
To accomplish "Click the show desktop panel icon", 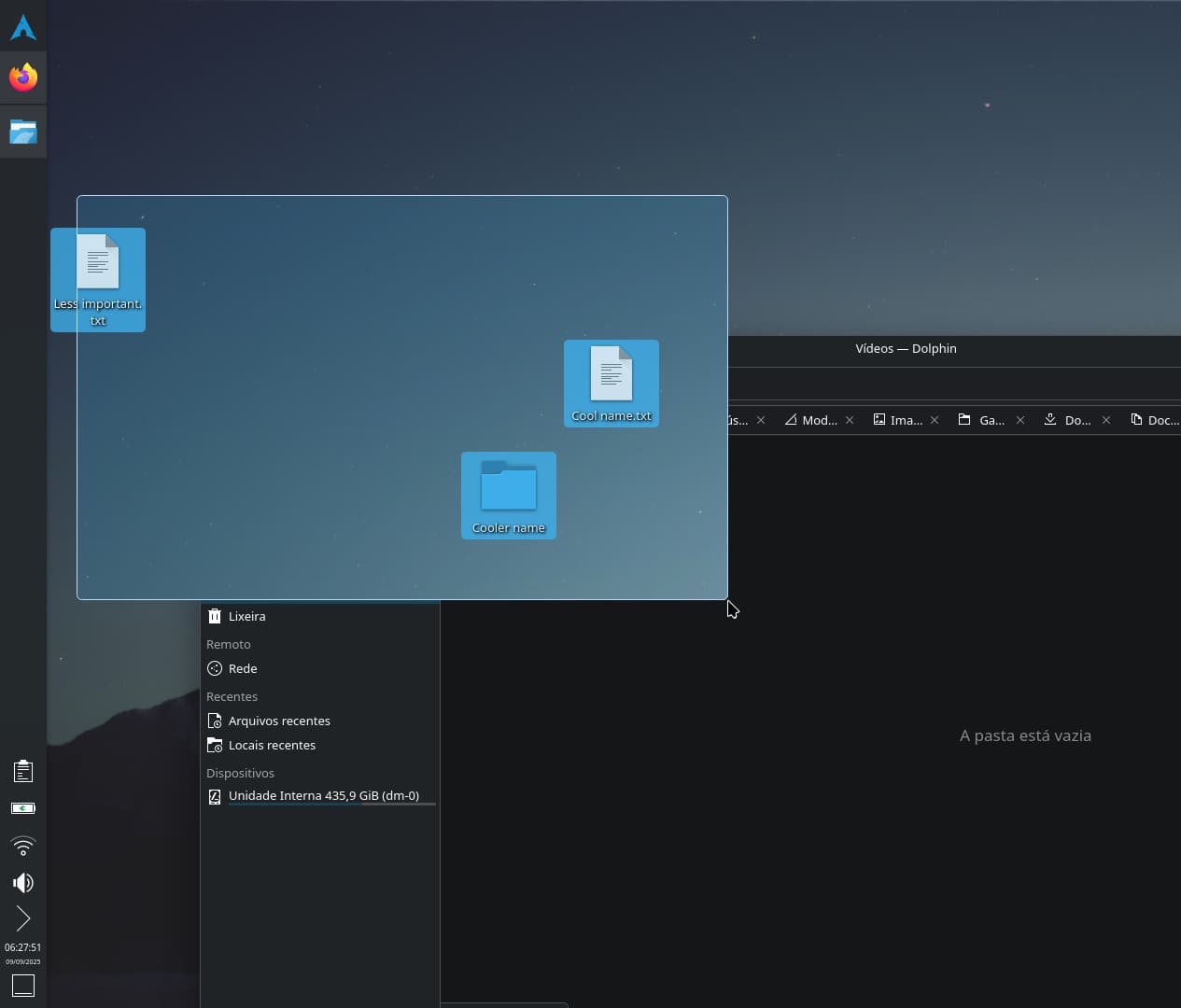I will tap(23, 986).
